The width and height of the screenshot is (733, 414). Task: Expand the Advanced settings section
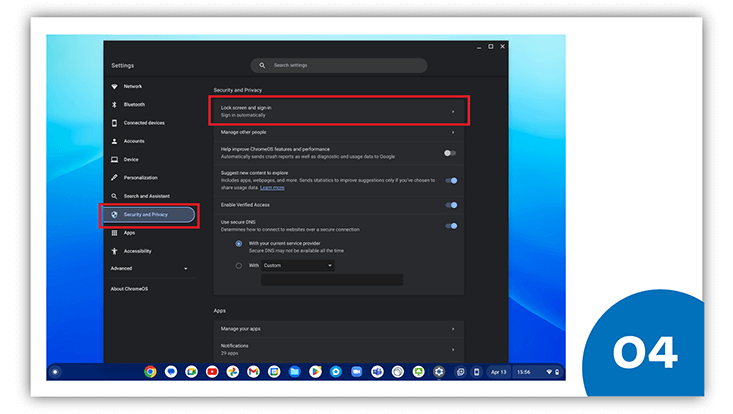pos(150,269)
